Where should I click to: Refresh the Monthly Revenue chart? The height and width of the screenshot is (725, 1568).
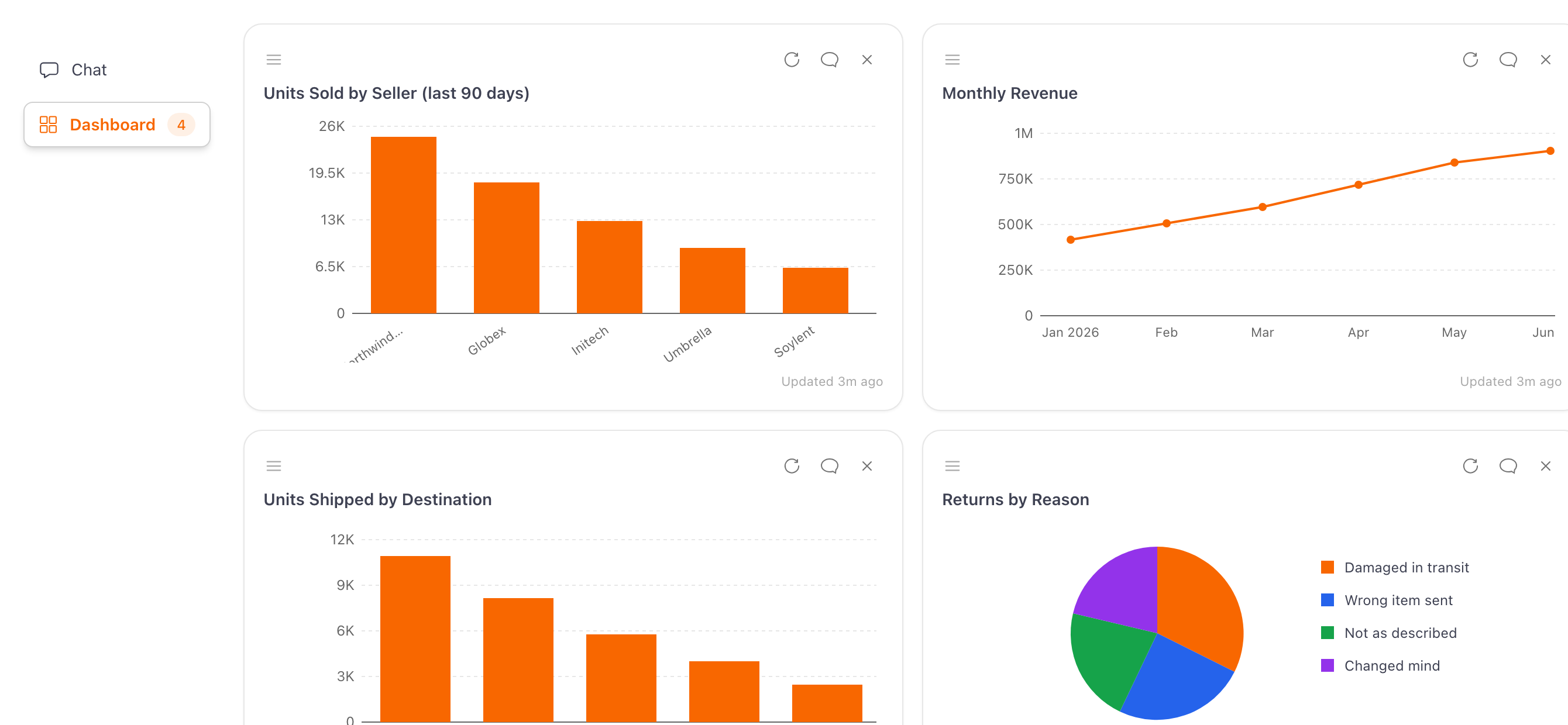pyautogui.click(x=1470, y=60)
